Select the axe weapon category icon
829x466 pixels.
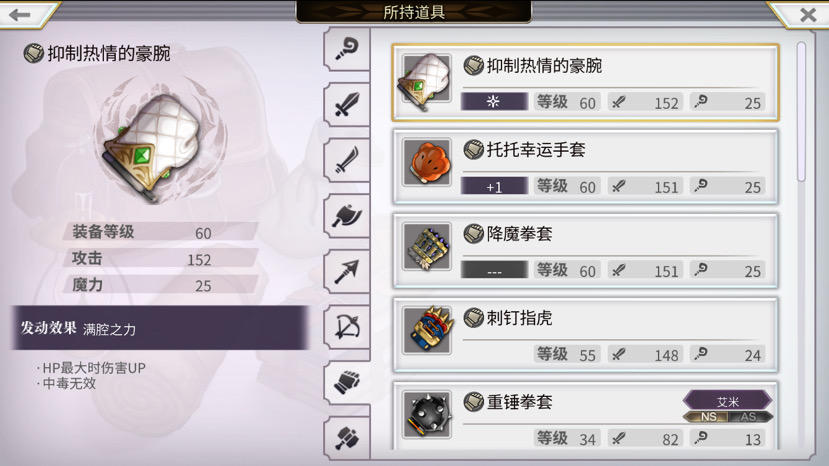[x=347, y=216]
